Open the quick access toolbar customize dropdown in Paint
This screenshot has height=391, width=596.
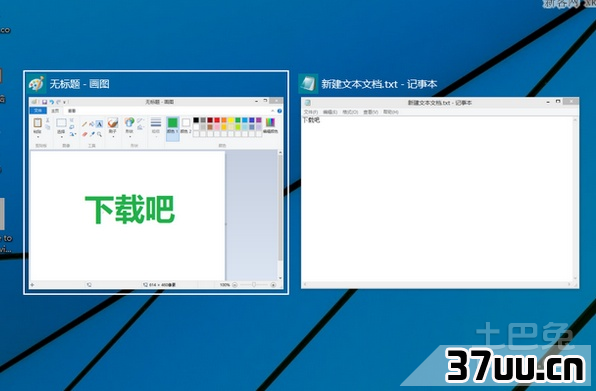pyautogui.click(x=64, y=102)
